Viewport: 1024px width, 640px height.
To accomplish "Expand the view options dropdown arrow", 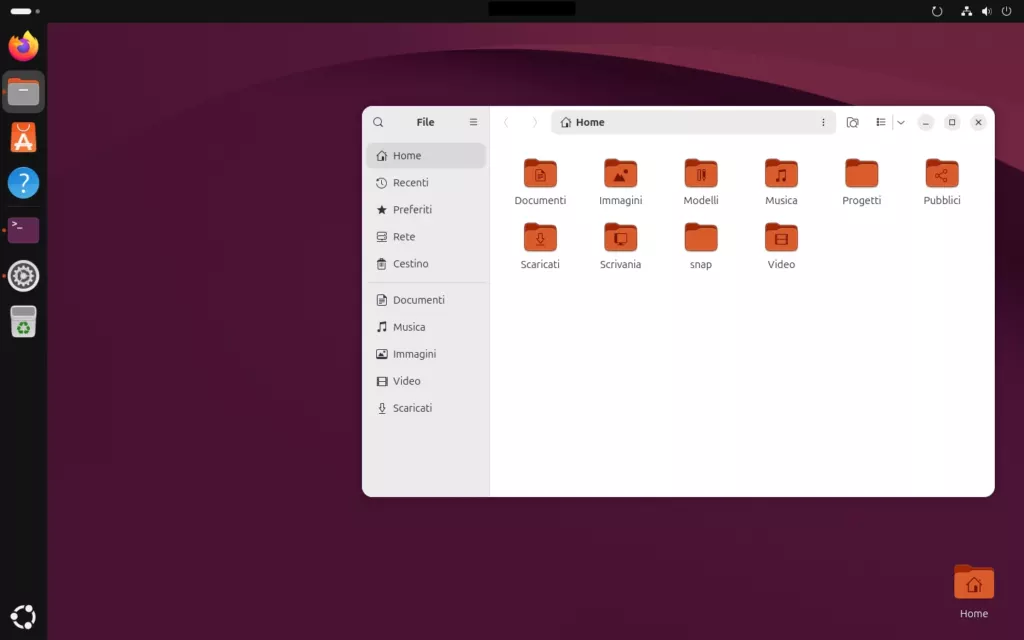I will coord(901,122).
